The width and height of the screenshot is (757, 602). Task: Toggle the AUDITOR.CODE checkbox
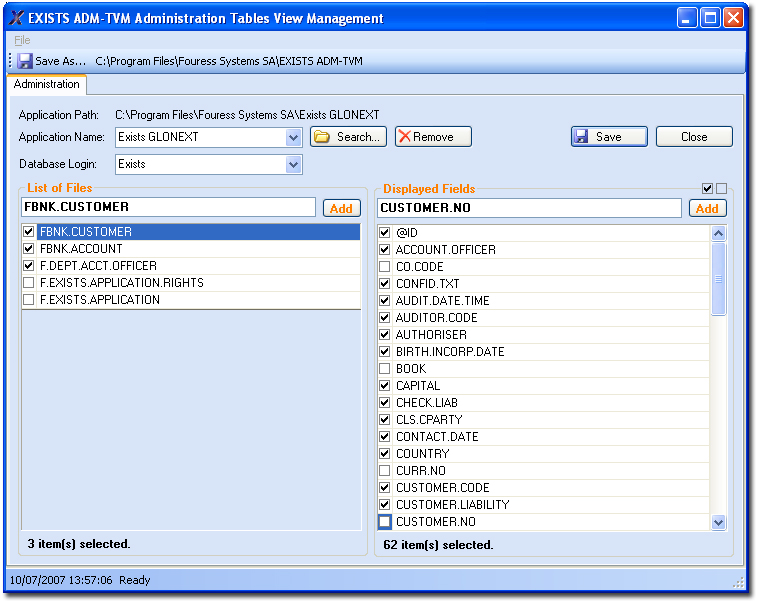(x=385, y=318)
